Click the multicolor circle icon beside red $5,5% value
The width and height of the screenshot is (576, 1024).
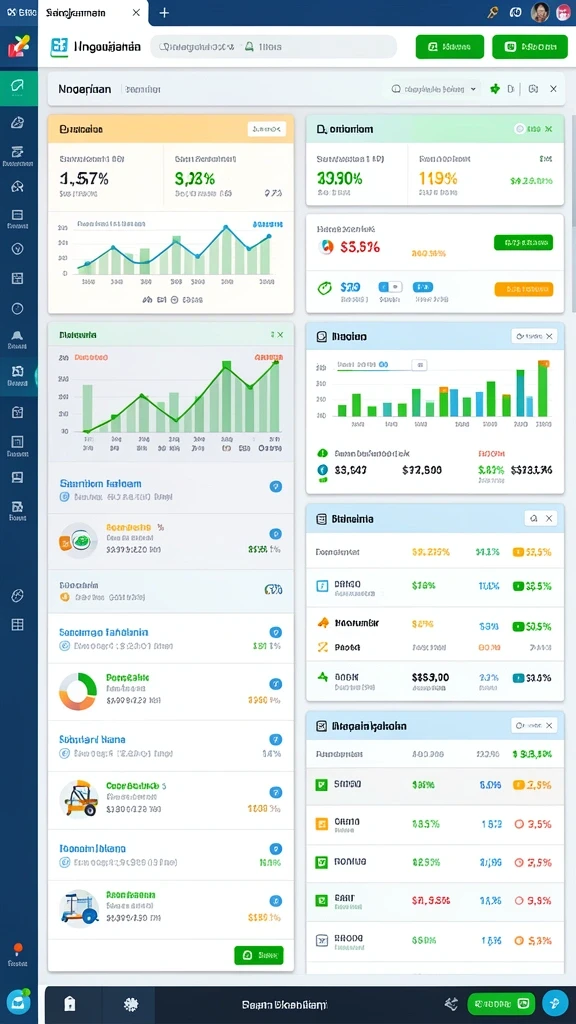pyautogui.click(x=327, y=247)
